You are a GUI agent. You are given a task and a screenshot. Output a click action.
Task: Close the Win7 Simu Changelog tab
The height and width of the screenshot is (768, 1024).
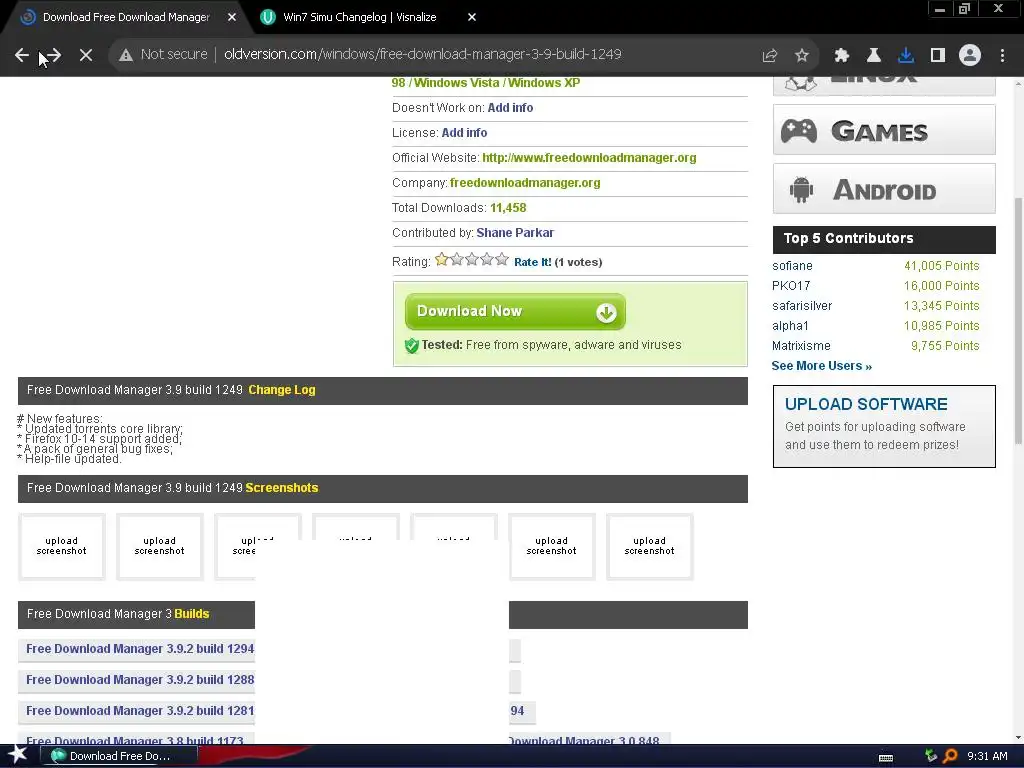pos(472,17)
